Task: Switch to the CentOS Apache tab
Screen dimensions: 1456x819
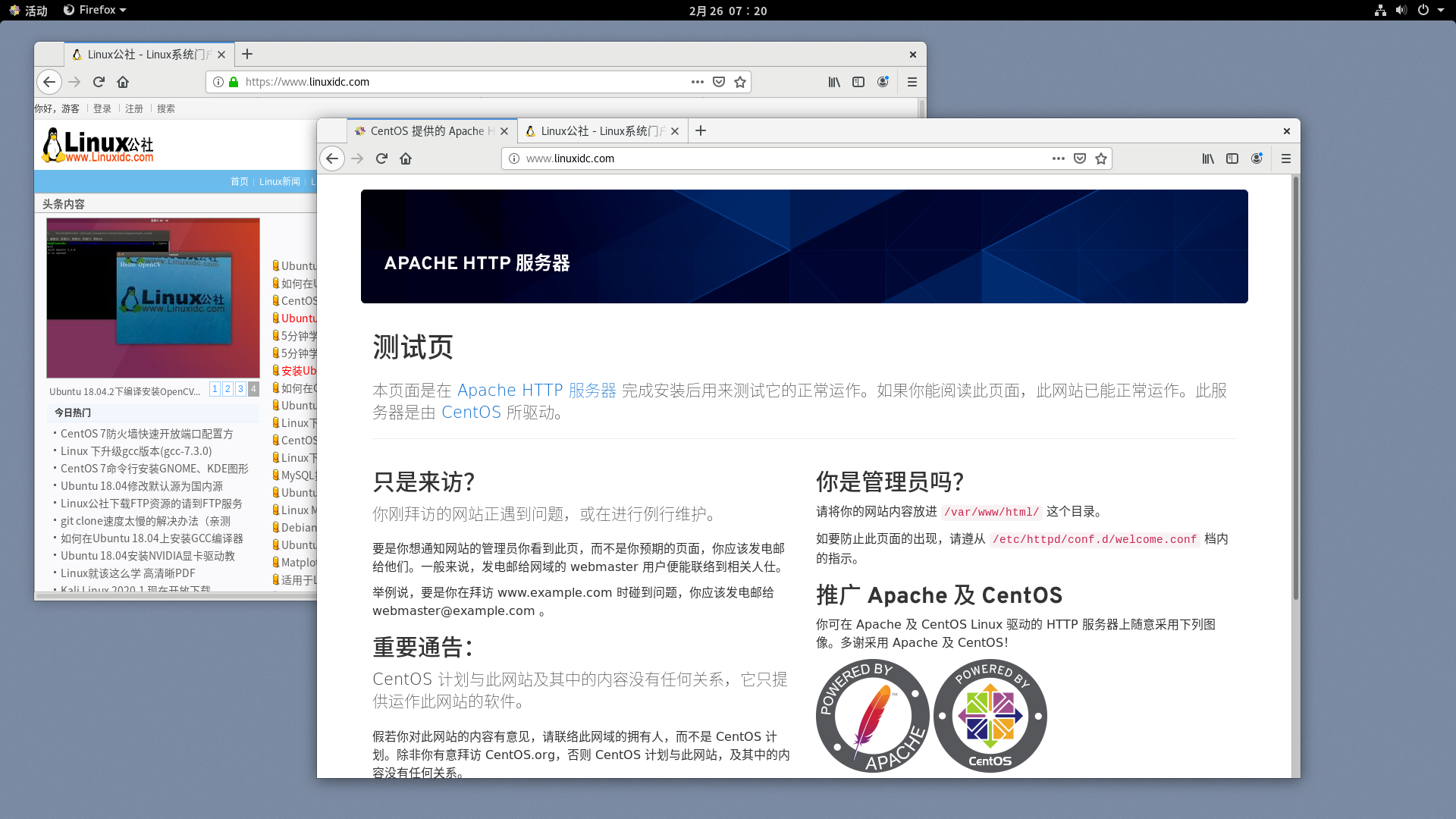Action: pyautogui.click(x=425, y=131)
